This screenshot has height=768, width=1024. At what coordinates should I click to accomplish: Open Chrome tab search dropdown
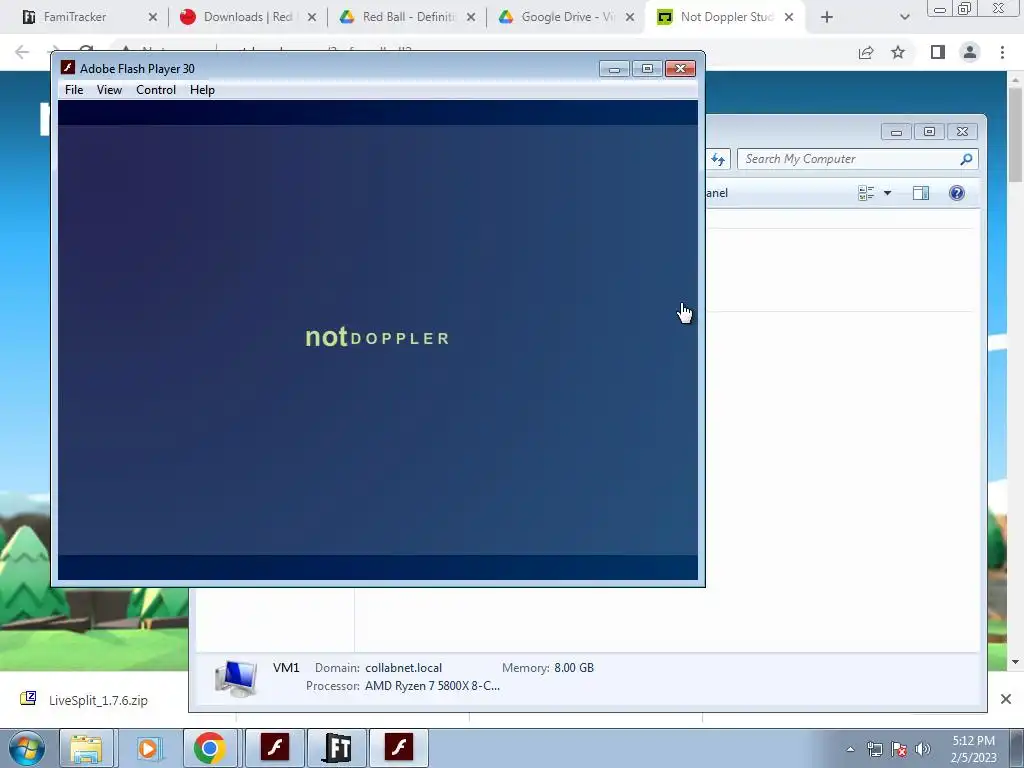[904, 17]
